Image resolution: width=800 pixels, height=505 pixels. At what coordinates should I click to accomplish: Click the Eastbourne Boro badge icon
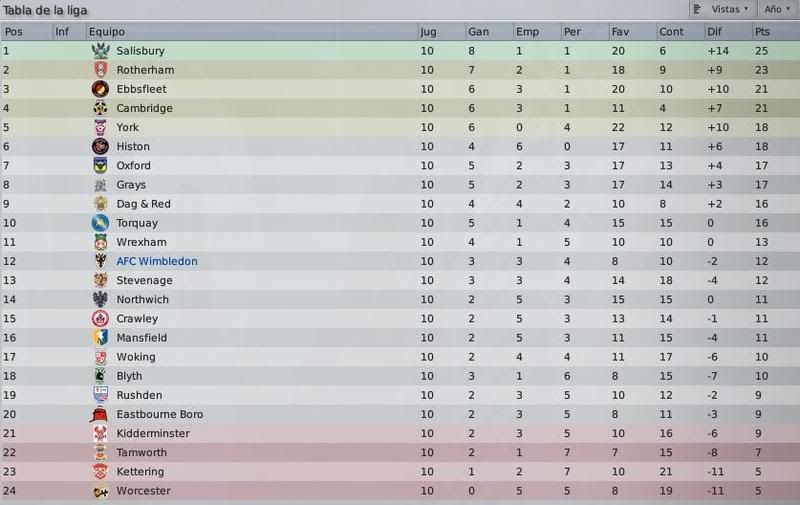tap(99, 414)
